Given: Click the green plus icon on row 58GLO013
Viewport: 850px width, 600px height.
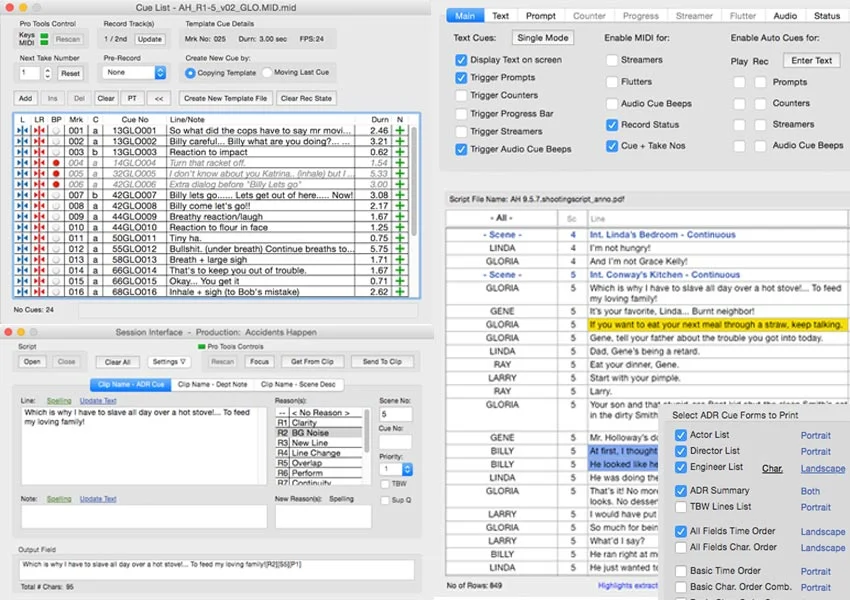Looking at the screenshot, I should [x=400, y=260].
